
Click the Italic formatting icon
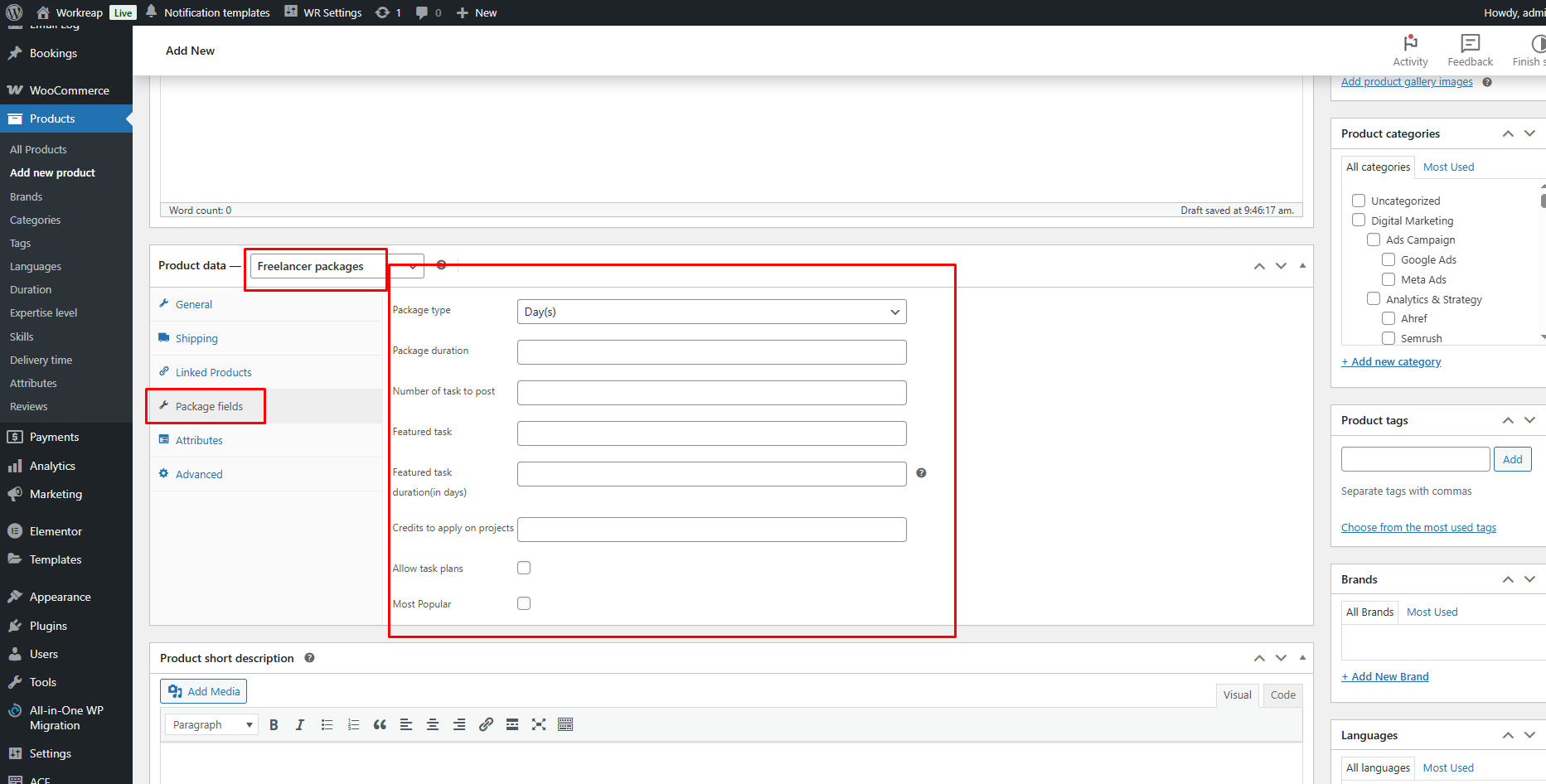[x=300, y=724]
